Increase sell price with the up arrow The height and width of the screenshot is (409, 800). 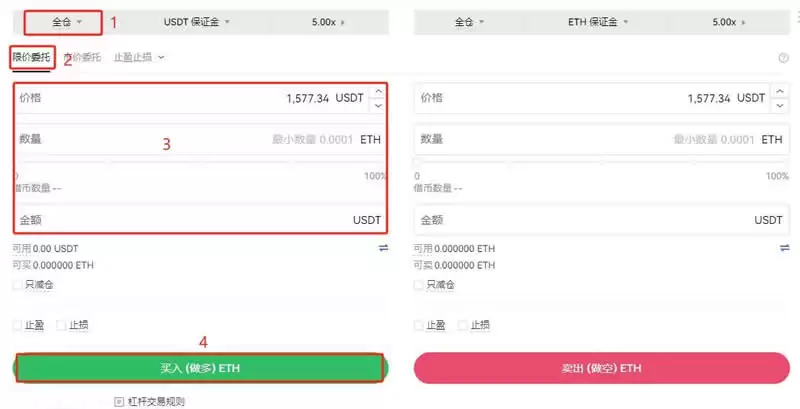coord(777,92)
